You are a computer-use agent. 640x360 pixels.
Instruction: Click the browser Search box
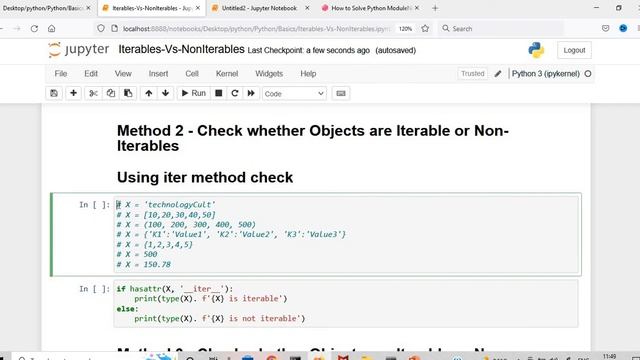(x=500, y=29)
